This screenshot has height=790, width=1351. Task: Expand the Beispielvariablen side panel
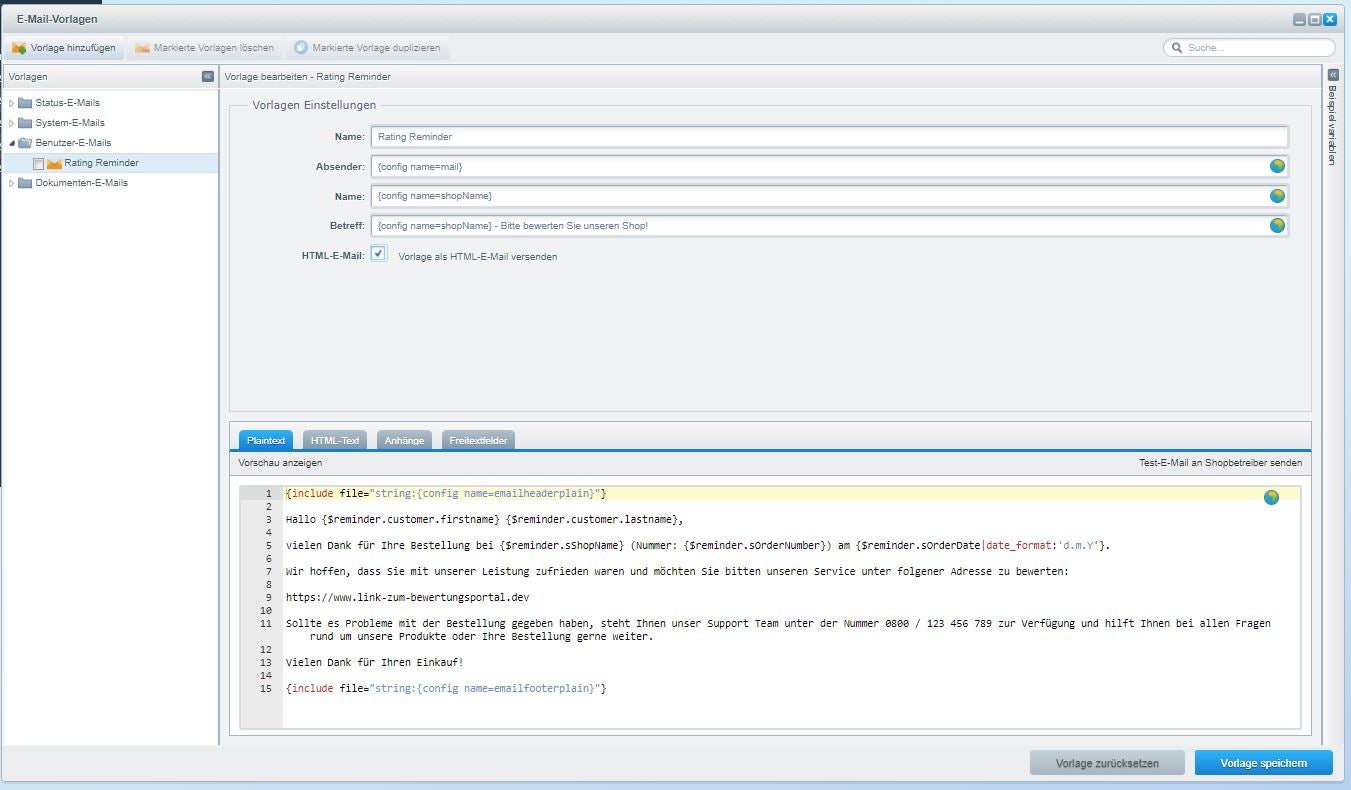(x=1333, y=75)
